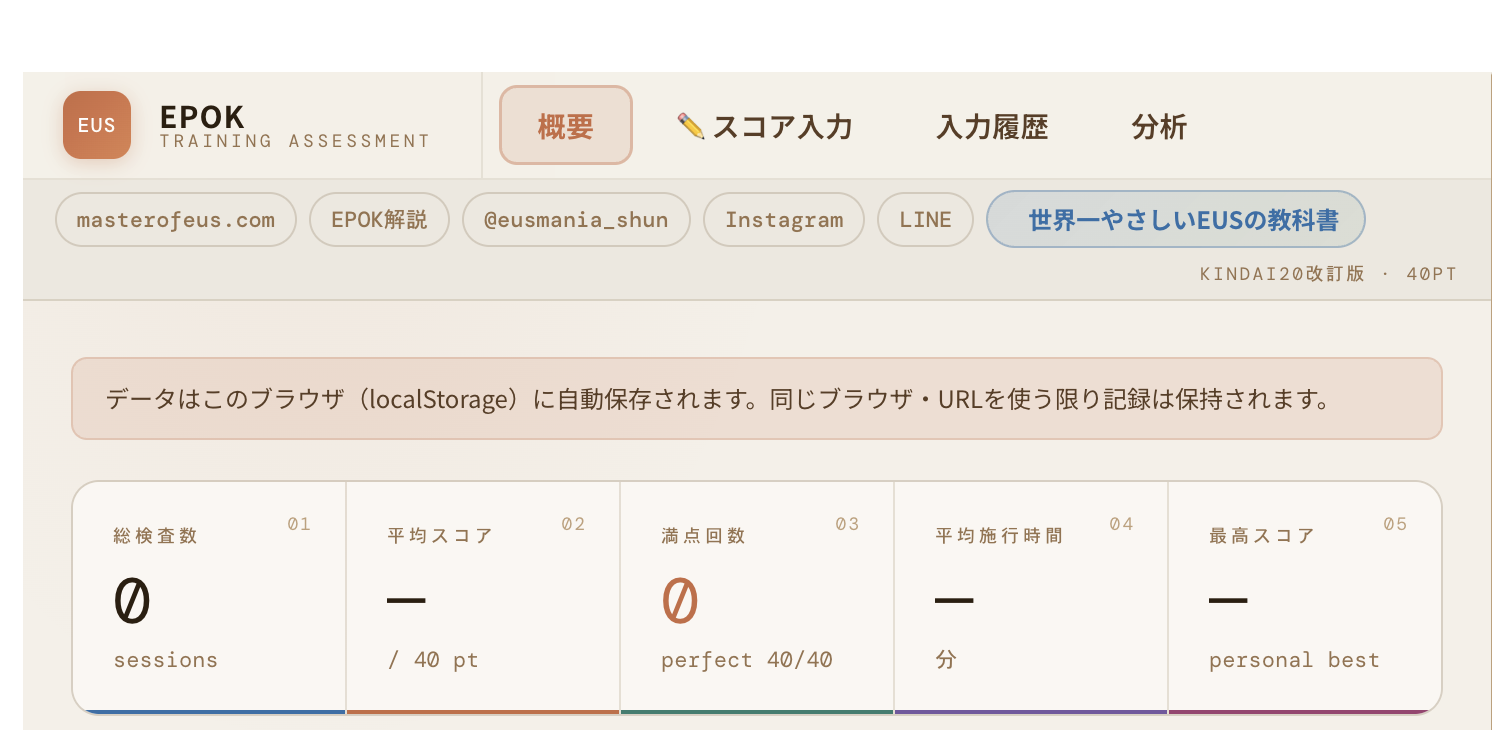The width and height of the screenshot is (1492, 730).
Task: Select the 平均施行時間 stat card
Action: (x=1031, y=597)
